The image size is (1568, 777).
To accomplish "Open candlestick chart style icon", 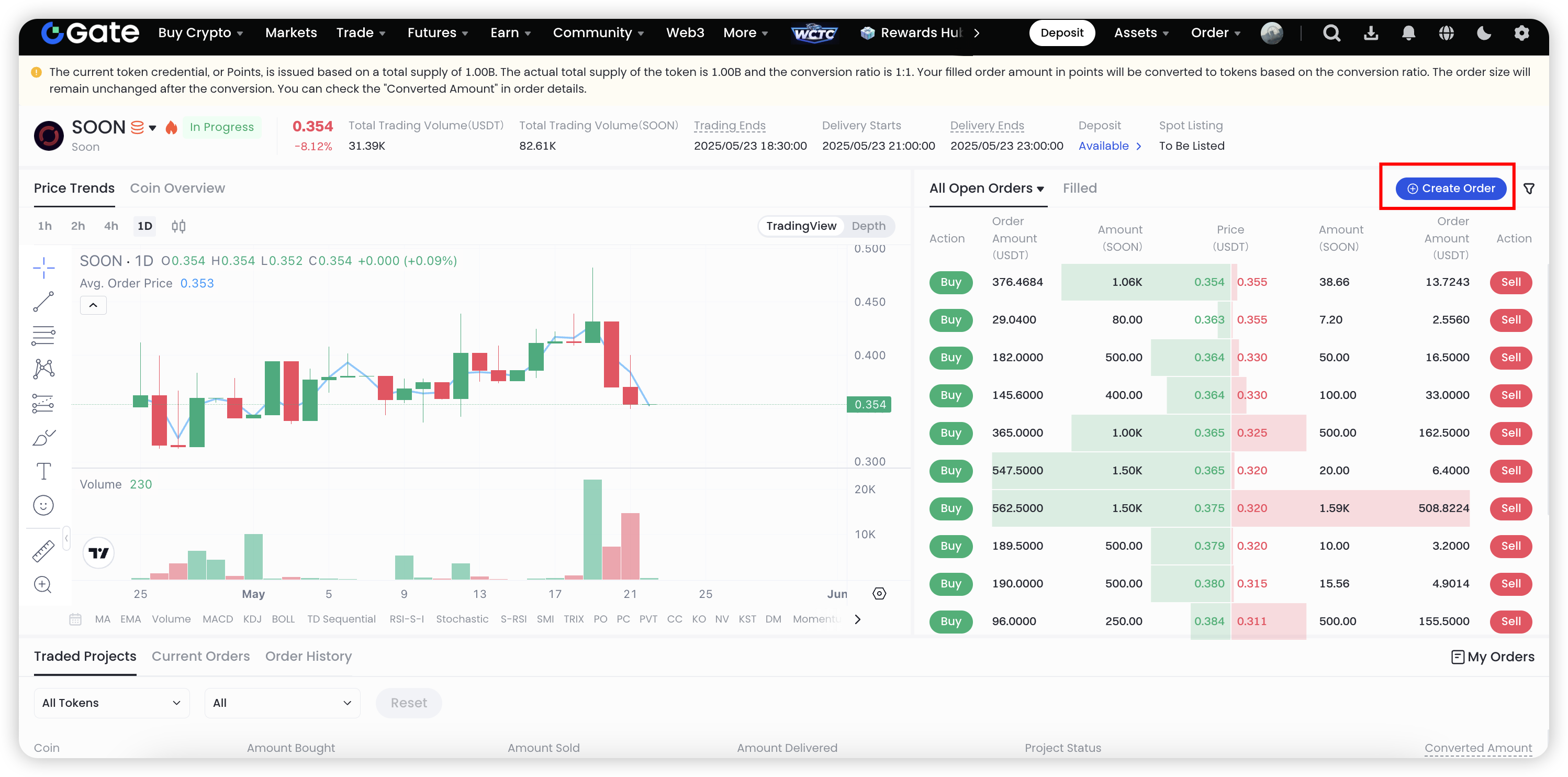I will pyautogui.click(x=178, y=227).
